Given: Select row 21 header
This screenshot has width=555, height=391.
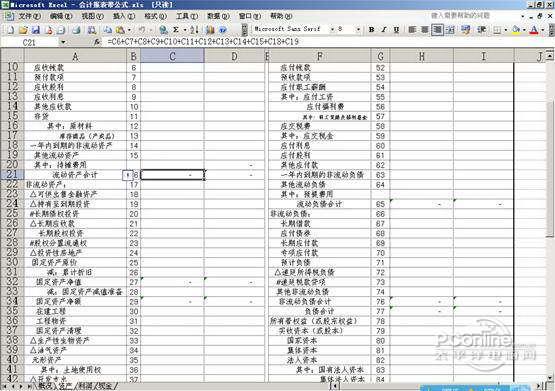Looking at the screenshot, I should (x=12, y=175).
